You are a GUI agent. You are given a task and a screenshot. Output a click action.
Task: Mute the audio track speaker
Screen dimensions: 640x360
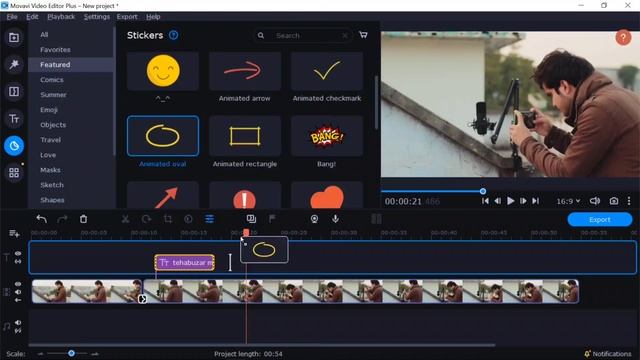18,322
